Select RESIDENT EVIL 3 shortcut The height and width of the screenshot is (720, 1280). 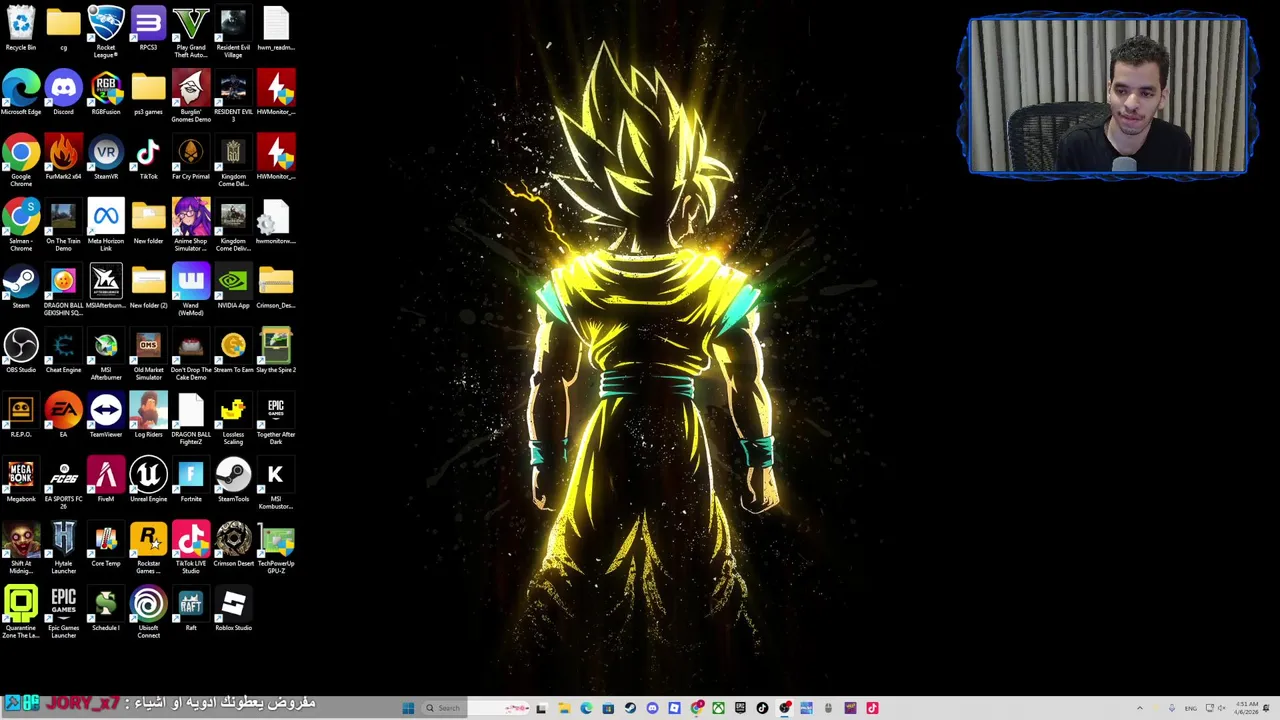(233, 97)
